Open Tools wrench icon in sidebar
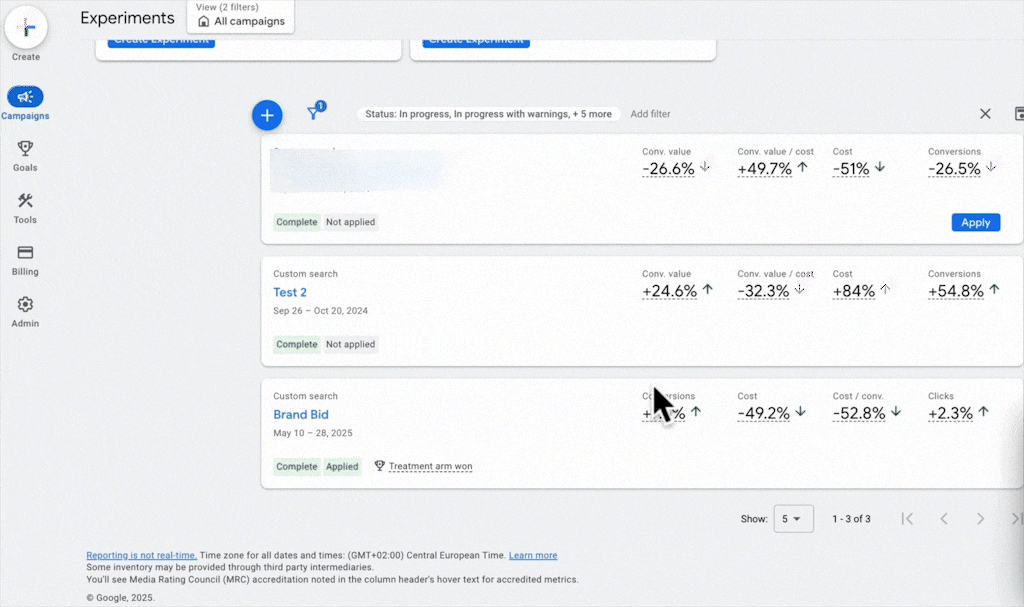1024x607 pixels. click(x=25, y=201)
